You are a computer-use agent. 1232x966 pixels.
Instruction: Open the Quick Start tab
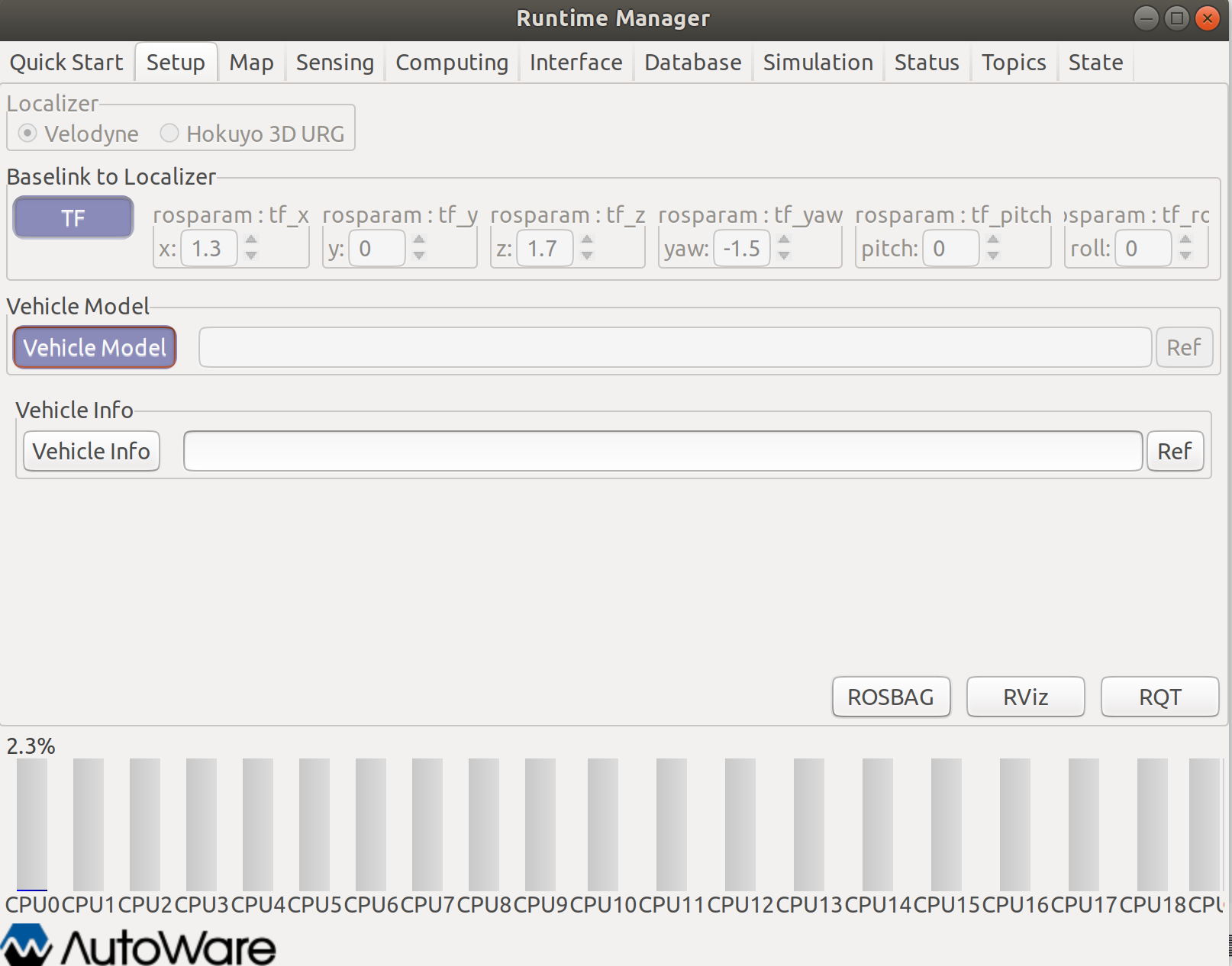pyautogui.click(x=66, y=63)
